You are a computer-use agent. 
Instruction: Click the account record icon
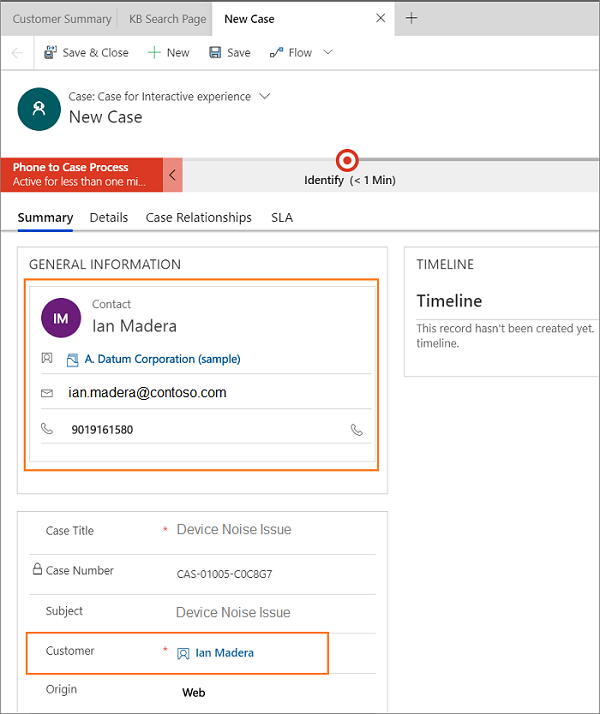(x=72, y=360)
